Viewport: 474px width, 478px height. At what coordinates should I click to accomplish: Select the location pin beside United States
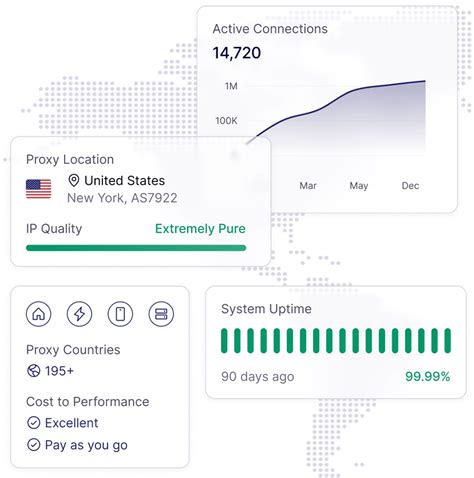tap(74, 181)
